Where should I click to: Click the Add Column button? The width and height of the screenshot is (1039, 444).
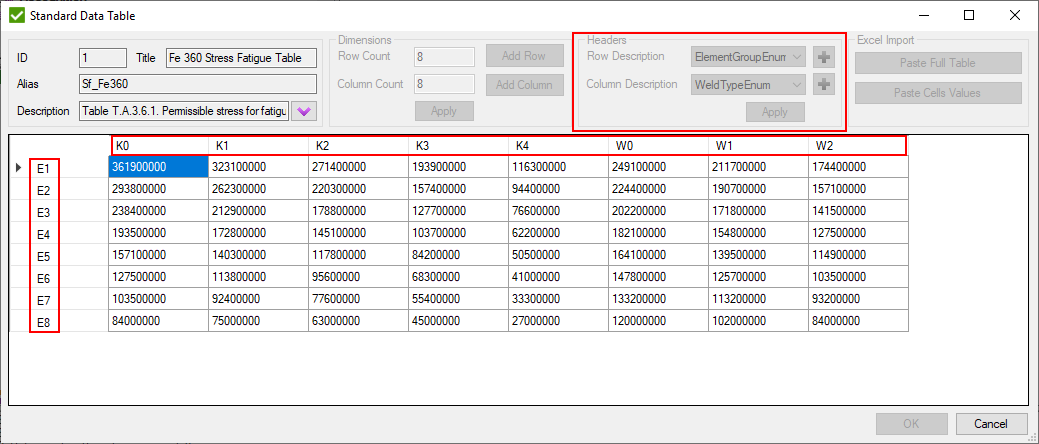pos(524,84)
